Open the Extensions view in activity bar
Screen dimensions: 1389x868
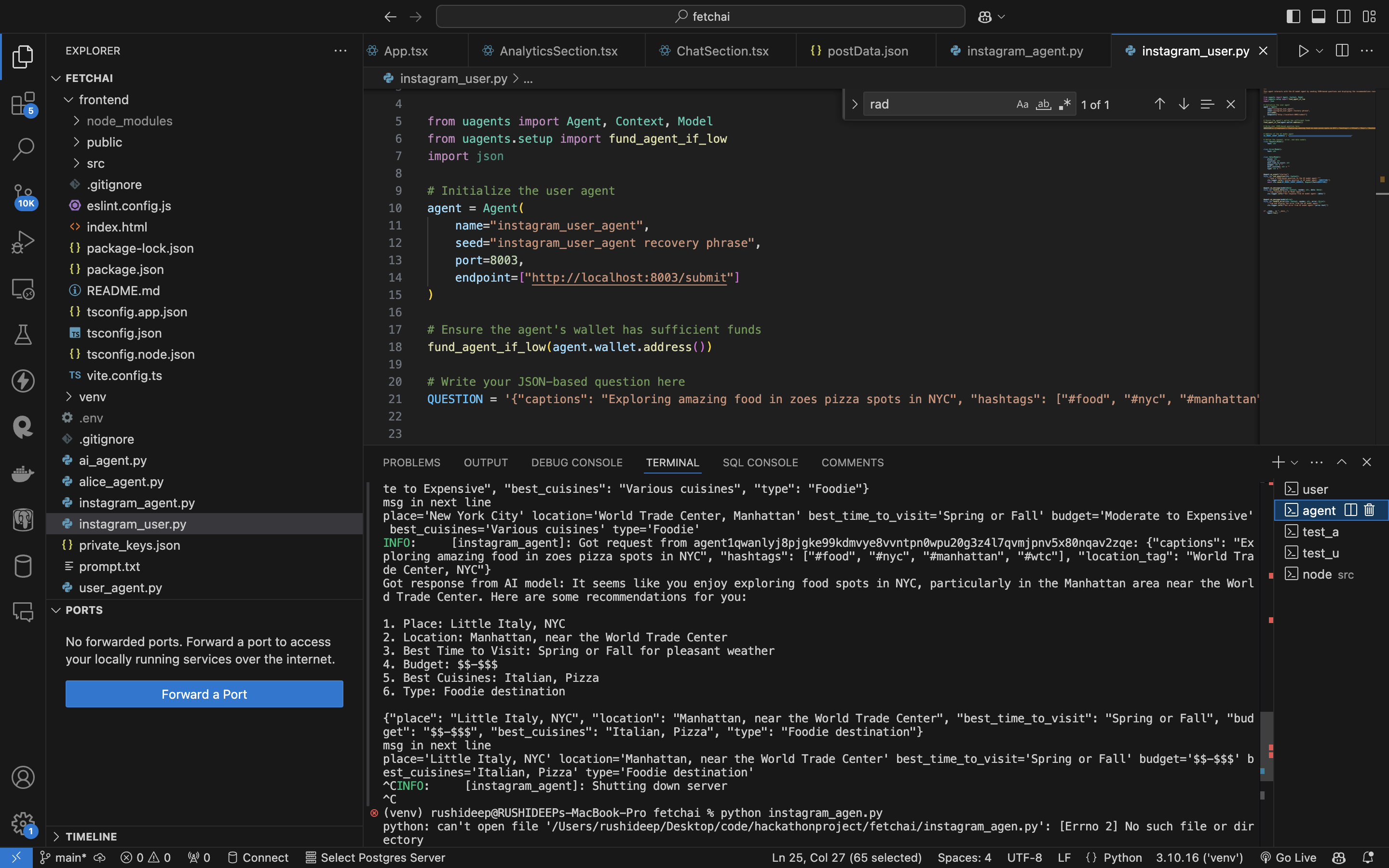[x=23, y=104]
